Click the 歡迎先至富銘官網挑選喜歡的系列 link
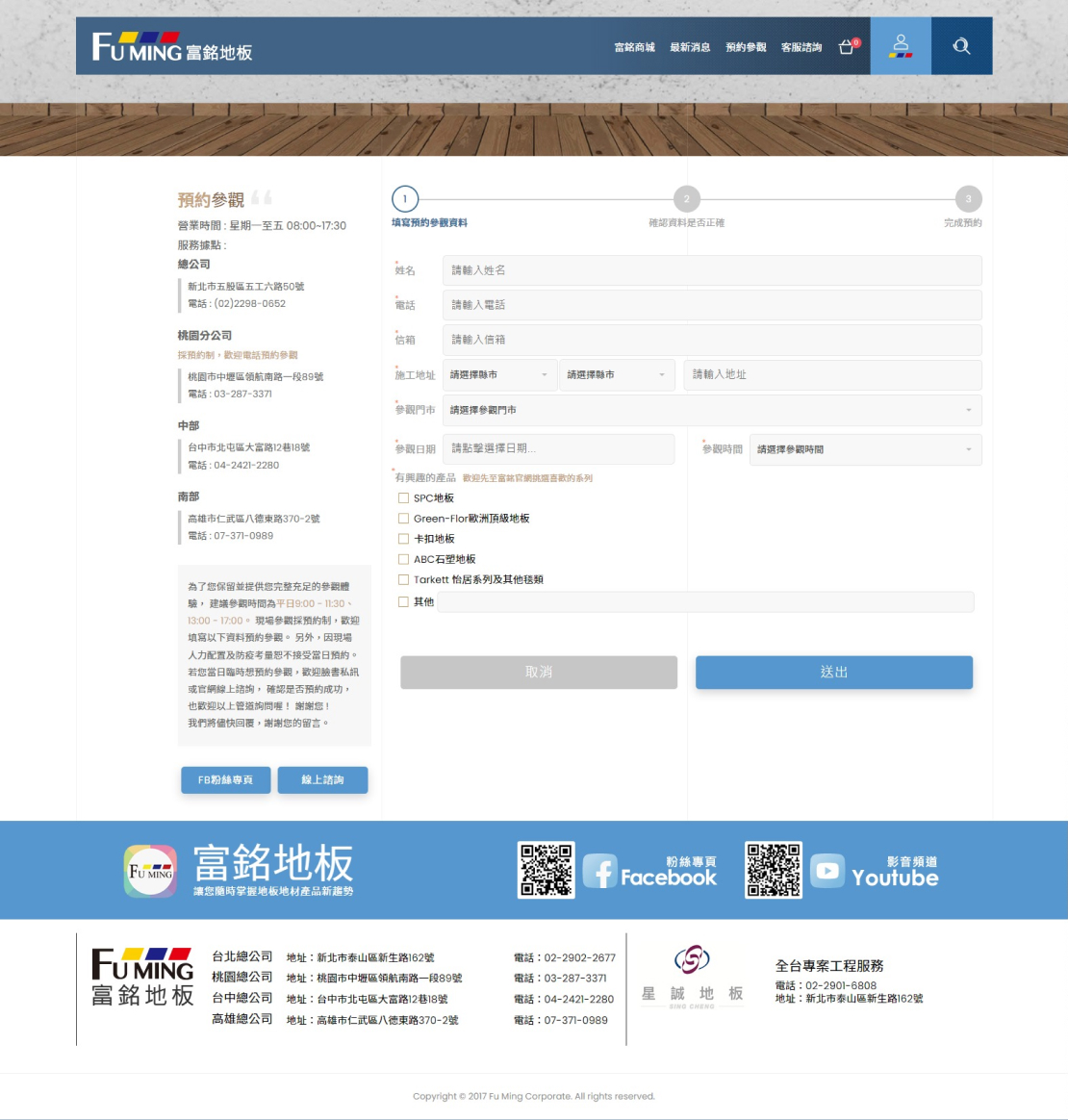This screenshot has width=1068, height=1120. 527,478
